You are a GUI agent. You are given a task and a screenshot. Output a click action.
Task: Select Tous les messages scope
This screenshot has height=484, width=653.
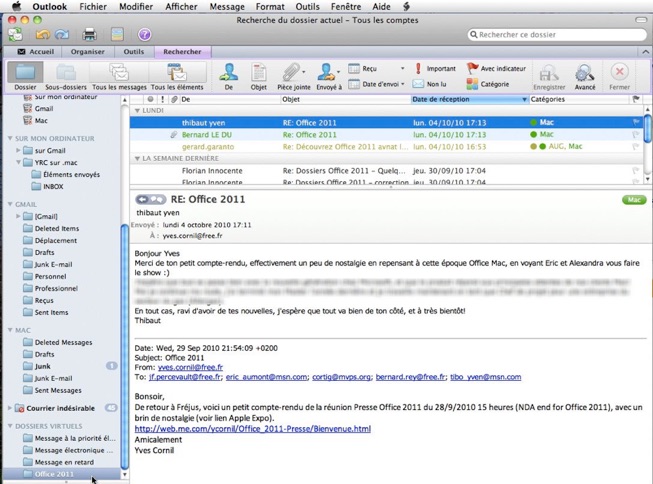(120, 76)
